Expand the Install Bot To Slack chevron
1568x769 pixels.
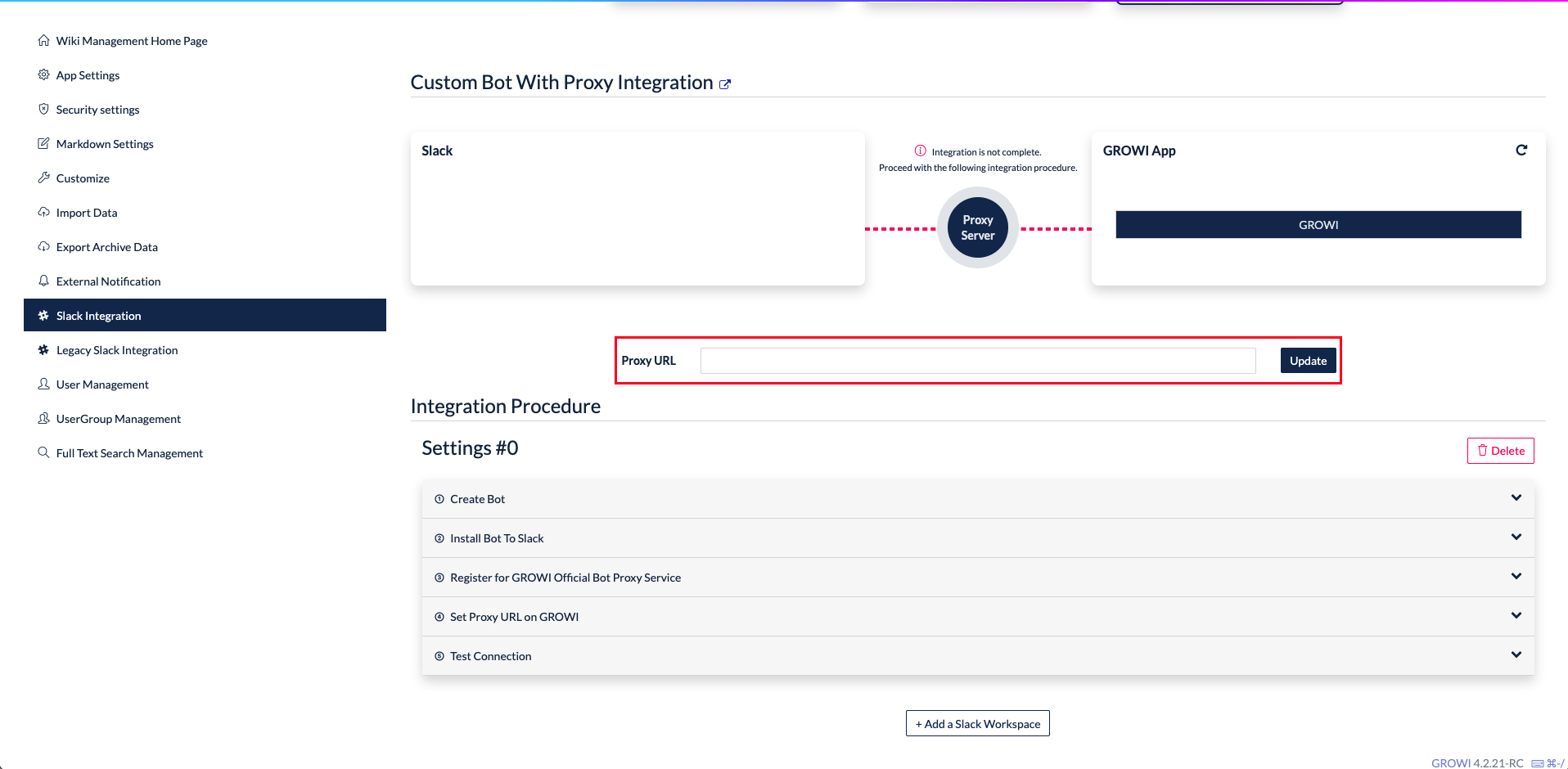1516,537
